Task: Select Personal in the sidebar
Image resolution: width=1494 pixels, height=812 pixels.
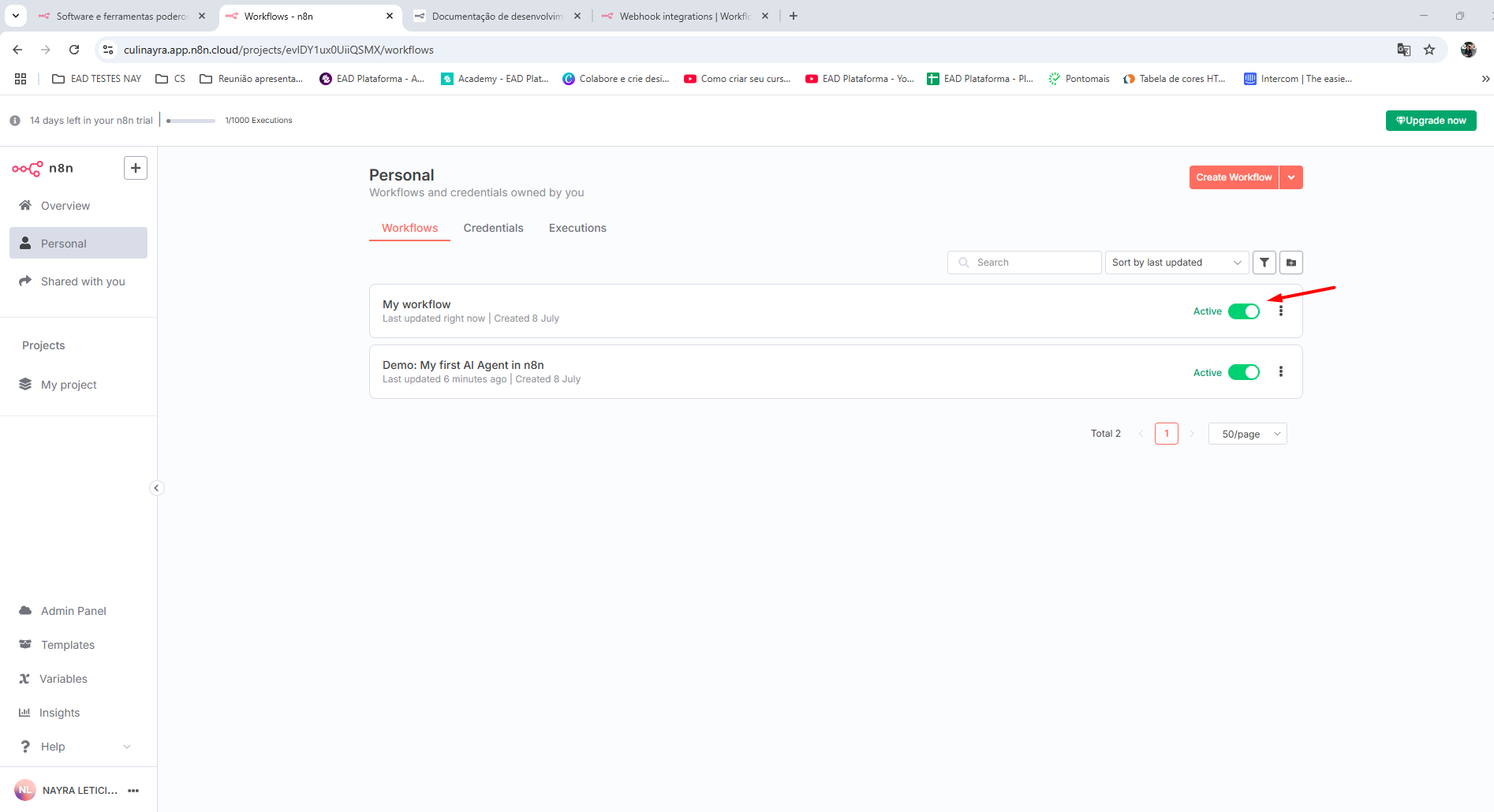Action: 78,244
